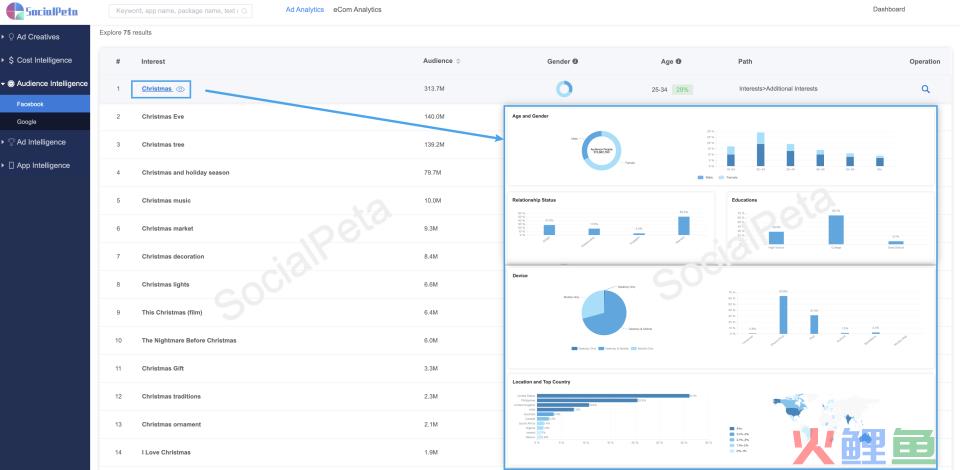
Task: Click the search icon in Operation column
Action: click(925, 89)
